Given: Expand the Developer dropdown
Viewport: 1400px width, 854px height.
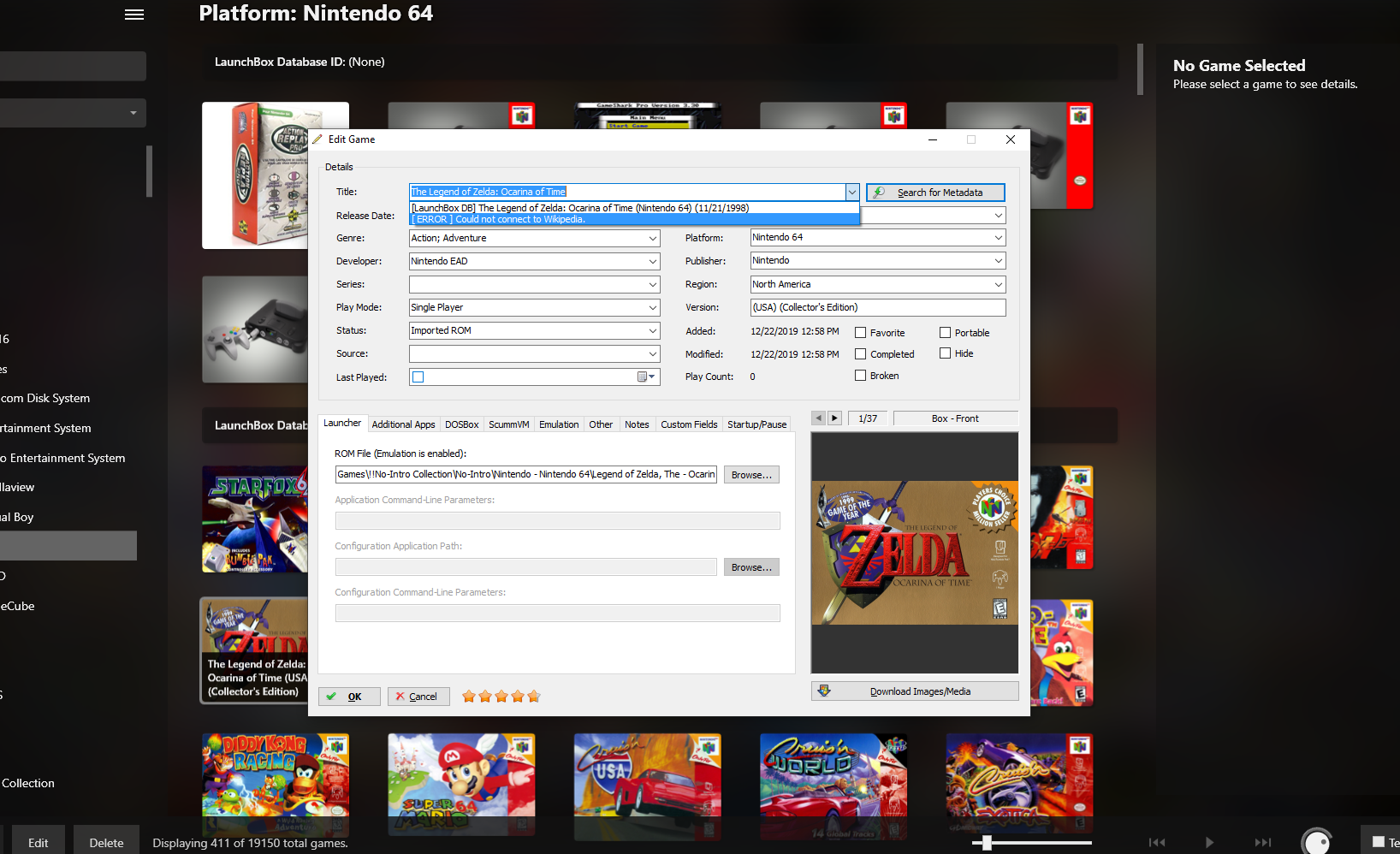Looking at the screenshot, I should point(653,261).
